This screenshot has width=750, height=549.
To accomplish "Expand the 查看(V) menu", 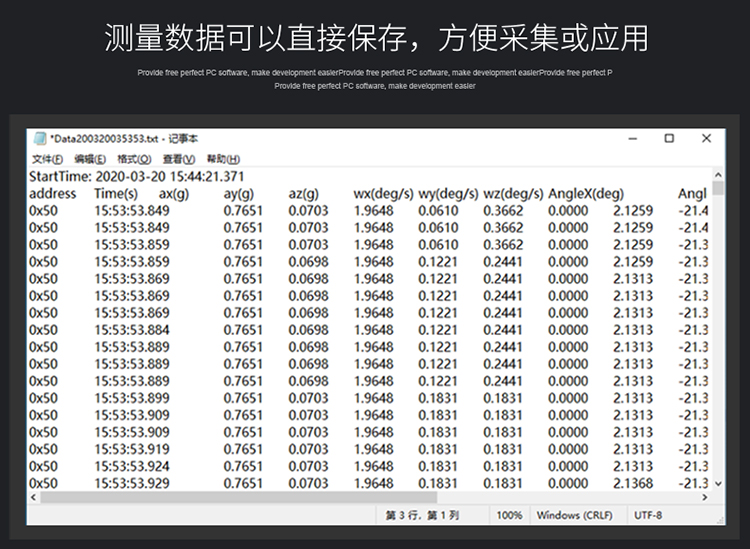I will (x=179, y=159).
